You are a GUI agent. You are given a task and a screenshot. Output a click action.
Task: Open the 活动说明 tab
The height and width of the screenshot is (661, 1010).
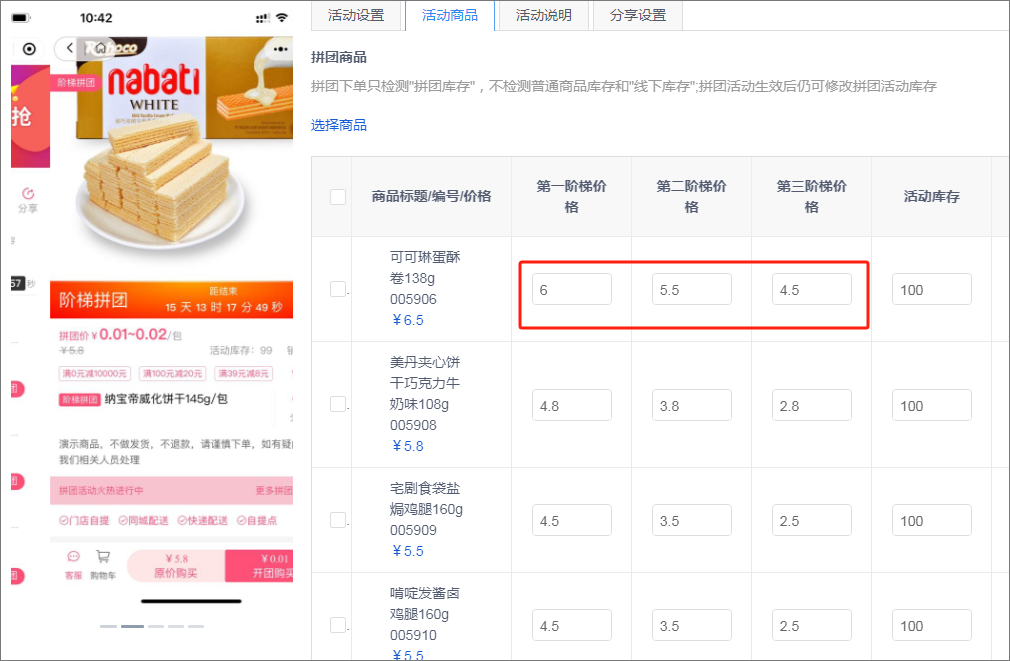click(x=544, y=15)
